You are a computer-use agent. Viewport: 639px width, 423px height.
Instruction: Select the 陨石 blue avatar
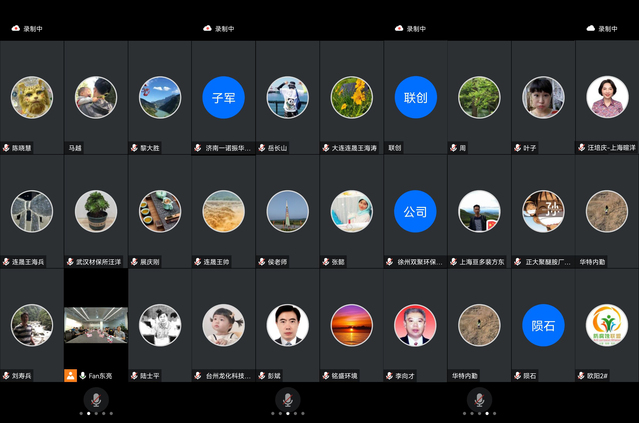(x=543, y=325)
